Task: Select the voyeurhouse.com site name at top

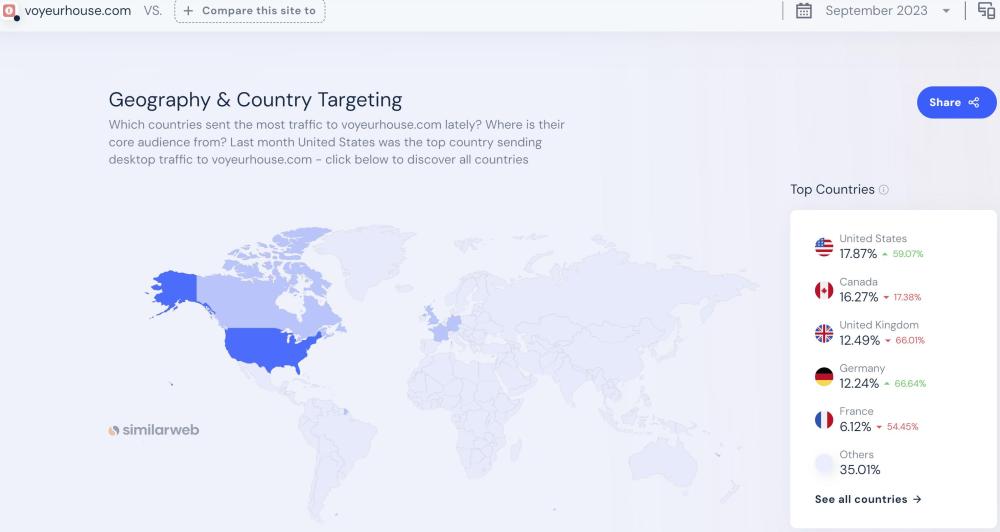Action: 78,11
